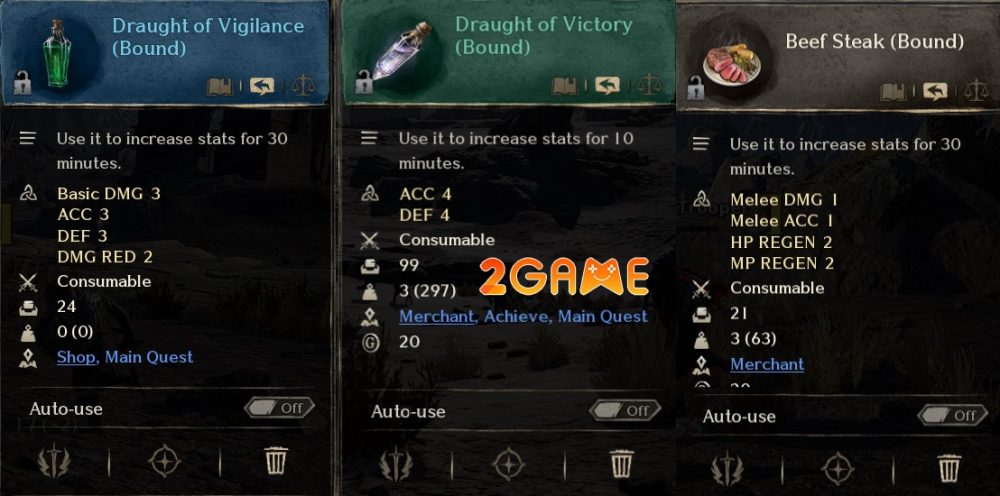Delete Draught of Vigilance with trash icon
This screenshot has height=496, width=1000.
coord(276,460)
